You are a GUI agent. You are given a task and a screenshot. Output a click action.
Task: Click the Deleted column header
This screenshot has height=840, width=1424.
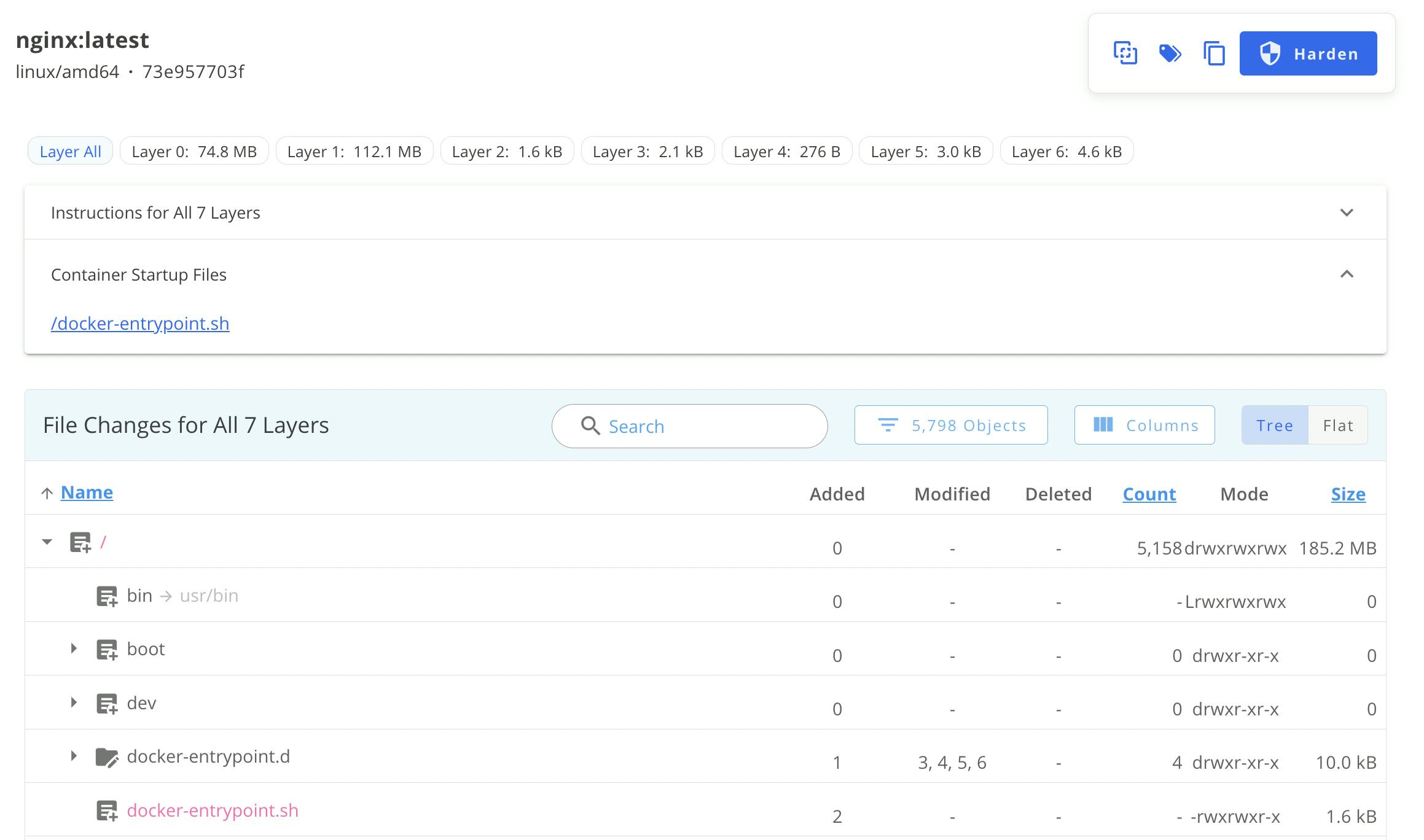click(x=1058, y=494)
